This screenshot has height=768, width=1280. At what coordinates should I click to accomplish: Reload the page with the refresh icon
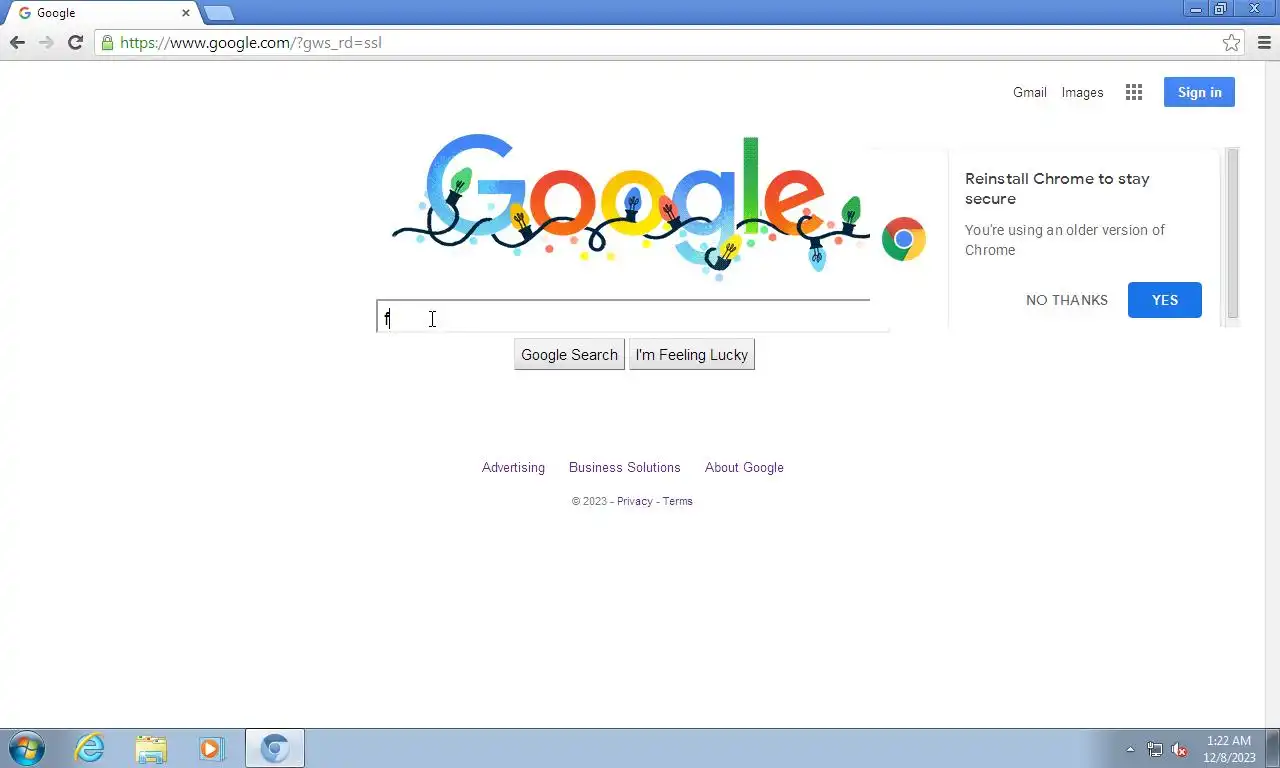tap(75, 42)
